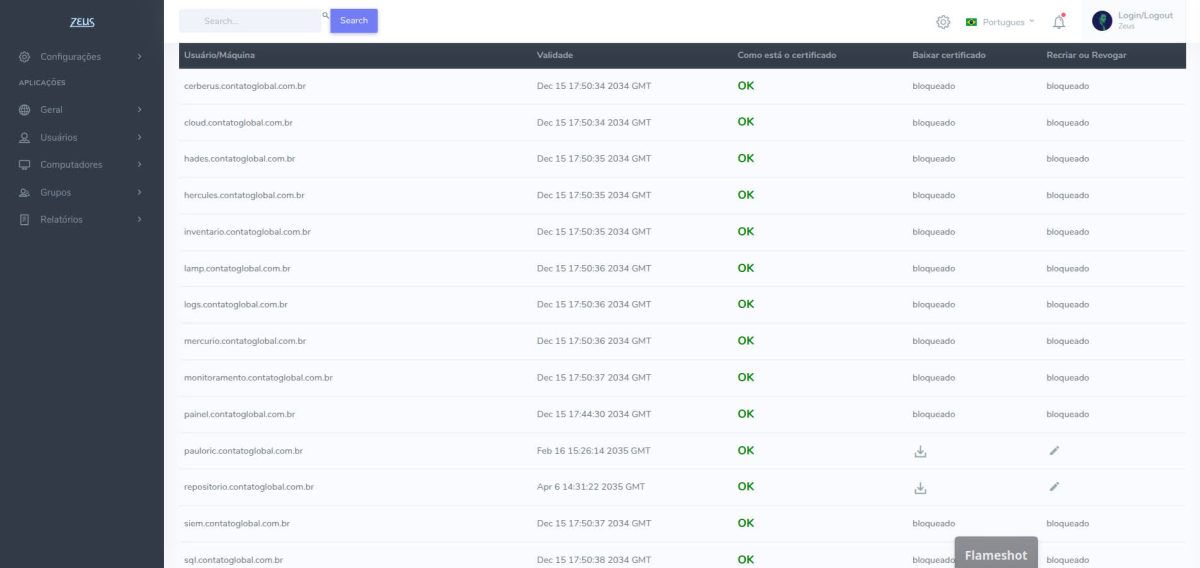
Task: Open the Relatórios menu item
Action: (80, 219)
